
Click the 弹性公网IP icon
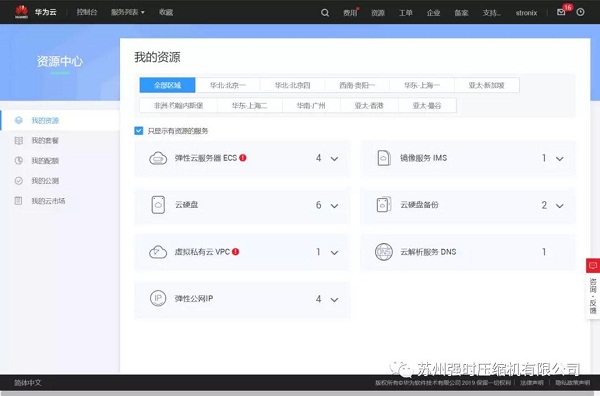(158, 298)
